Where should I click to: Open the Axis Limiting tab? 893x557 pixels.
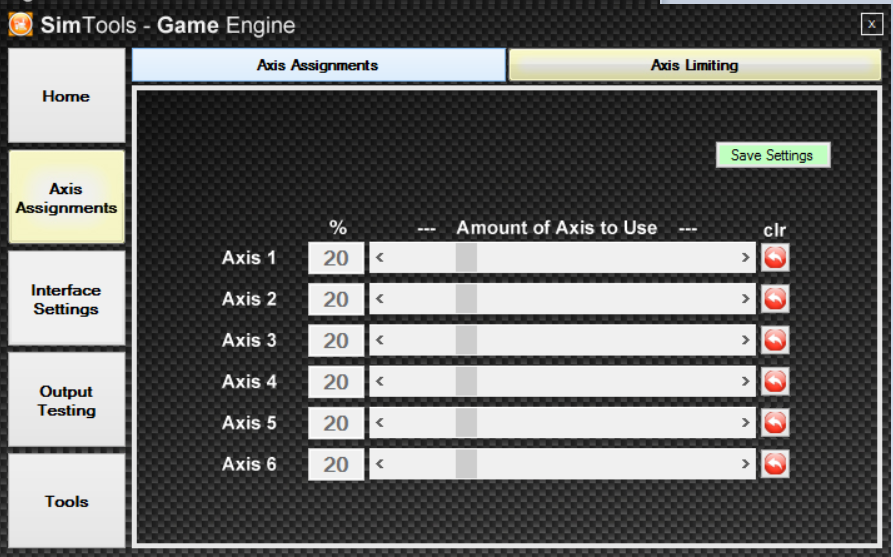click(695, 65)
